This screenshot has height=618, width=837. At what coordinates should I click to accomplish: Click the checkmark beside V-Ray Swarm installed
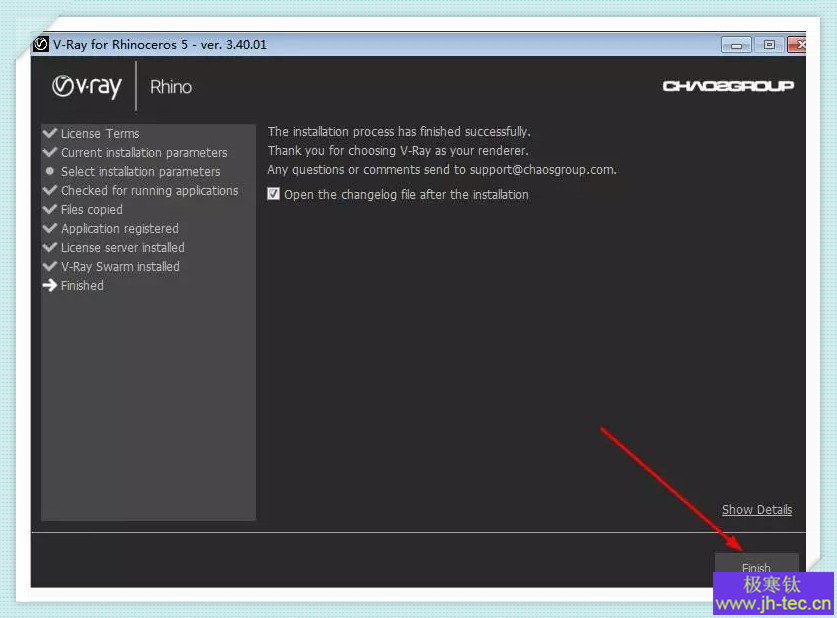(50, 266)
